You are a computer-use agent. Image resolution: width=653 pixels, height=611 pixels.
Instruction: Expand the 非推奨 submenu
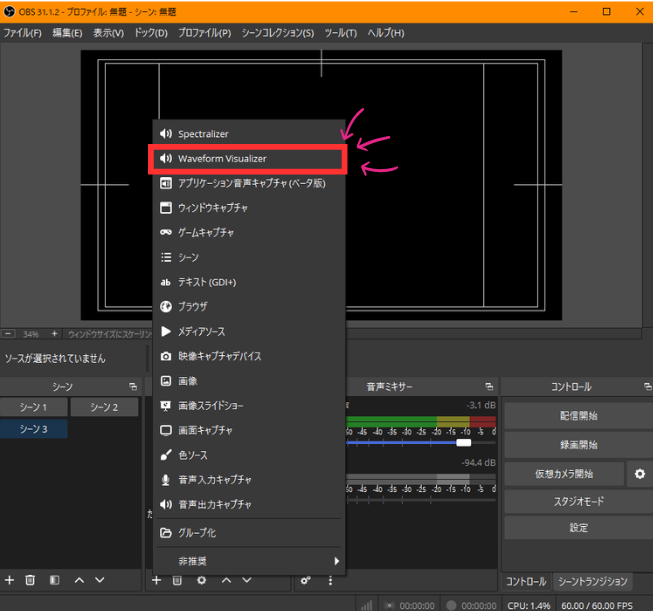(247, 561)
